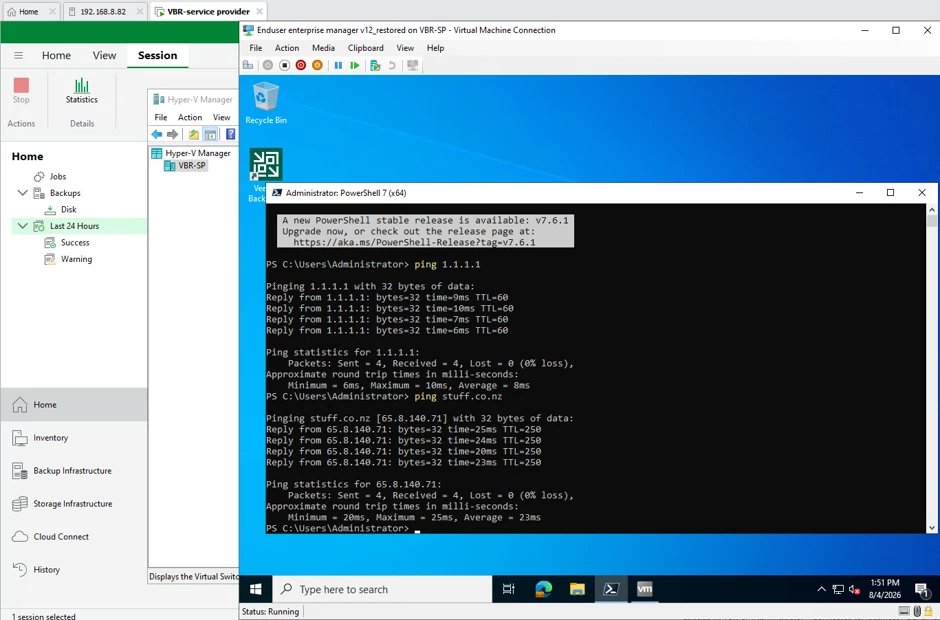This screenshot has height=620, width=940.
Task: Open File Explorer from VM taskbar
Action: tap(577, 589)
